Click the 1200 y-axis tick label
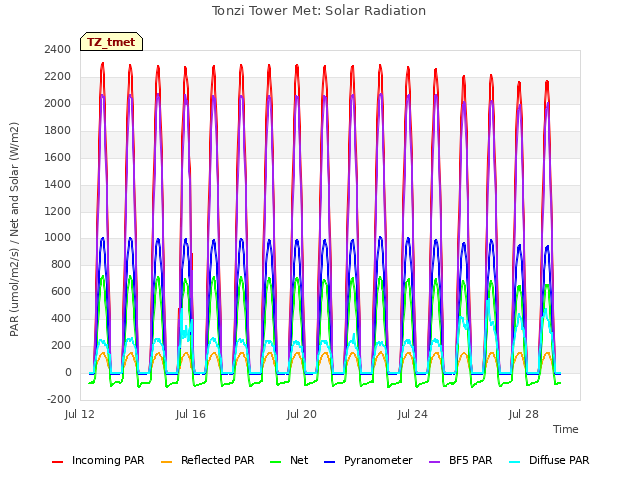 [x=58, y=211]
